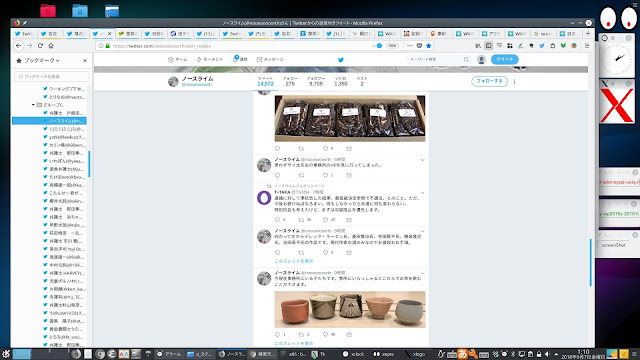Click the ノースライム profile avatar in header

tap(173, 81)
